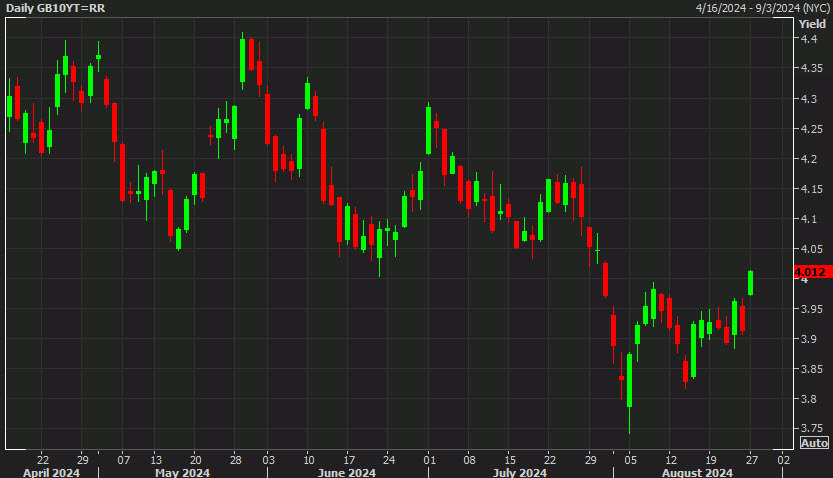Click the 3.75 yield axis tick
Image resolution: width=833 pixels, height=478 pixels.
(x=809, y=429)
